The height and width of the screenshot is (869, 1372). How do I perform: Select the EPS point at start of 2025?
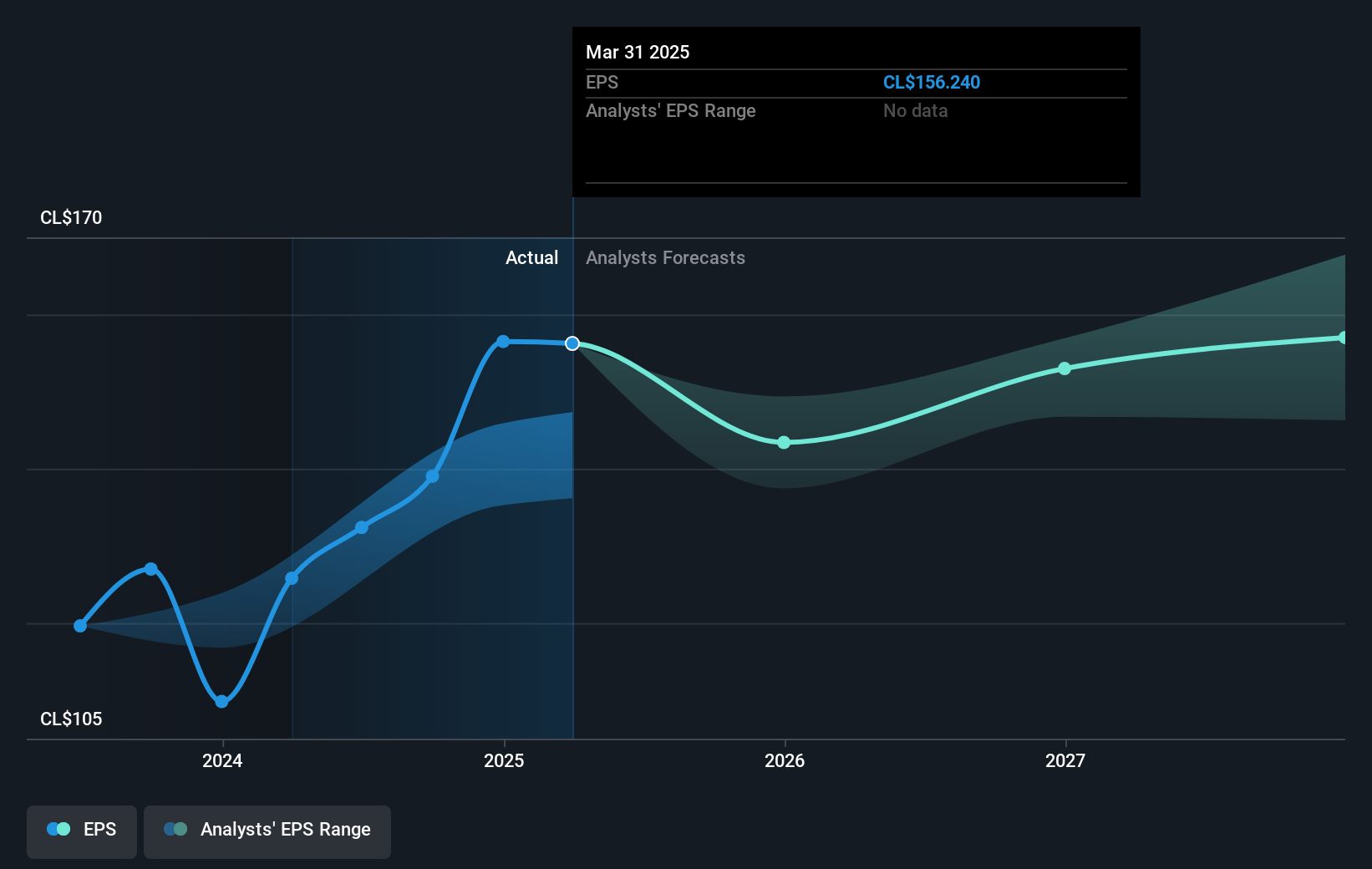point(503,341)
